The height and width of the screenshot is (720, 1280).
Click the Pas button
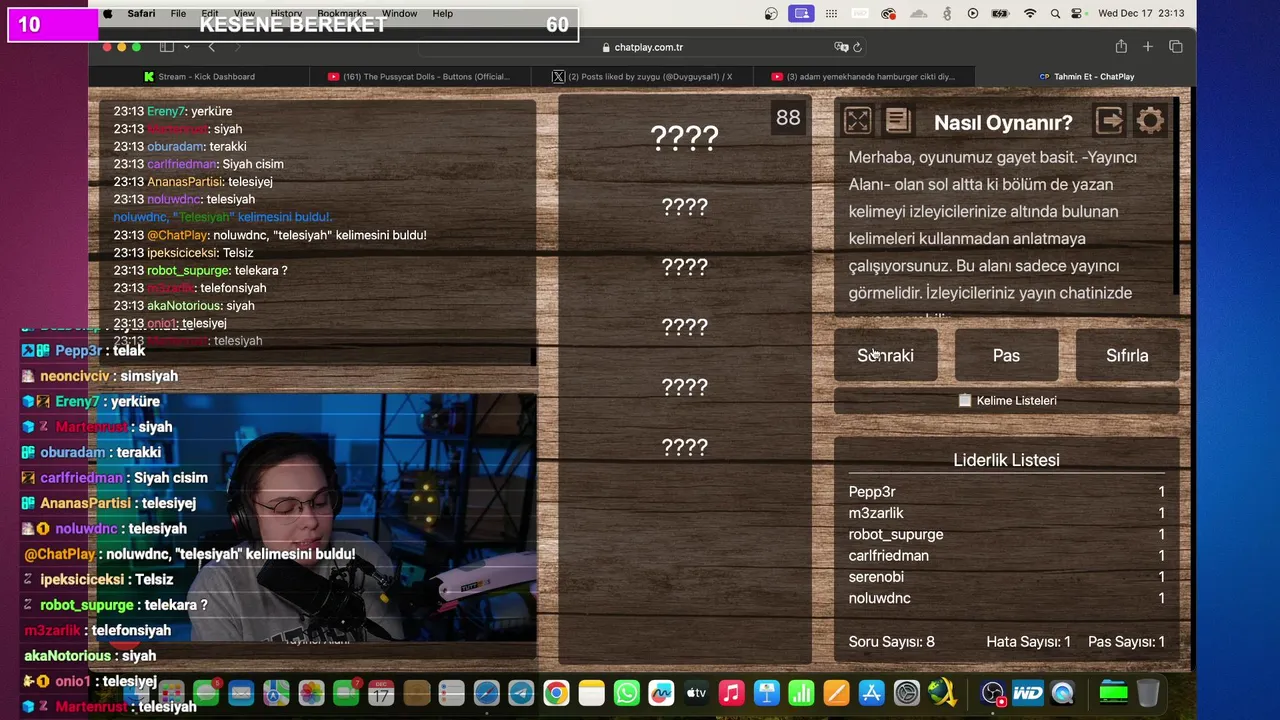(1006, 355)
